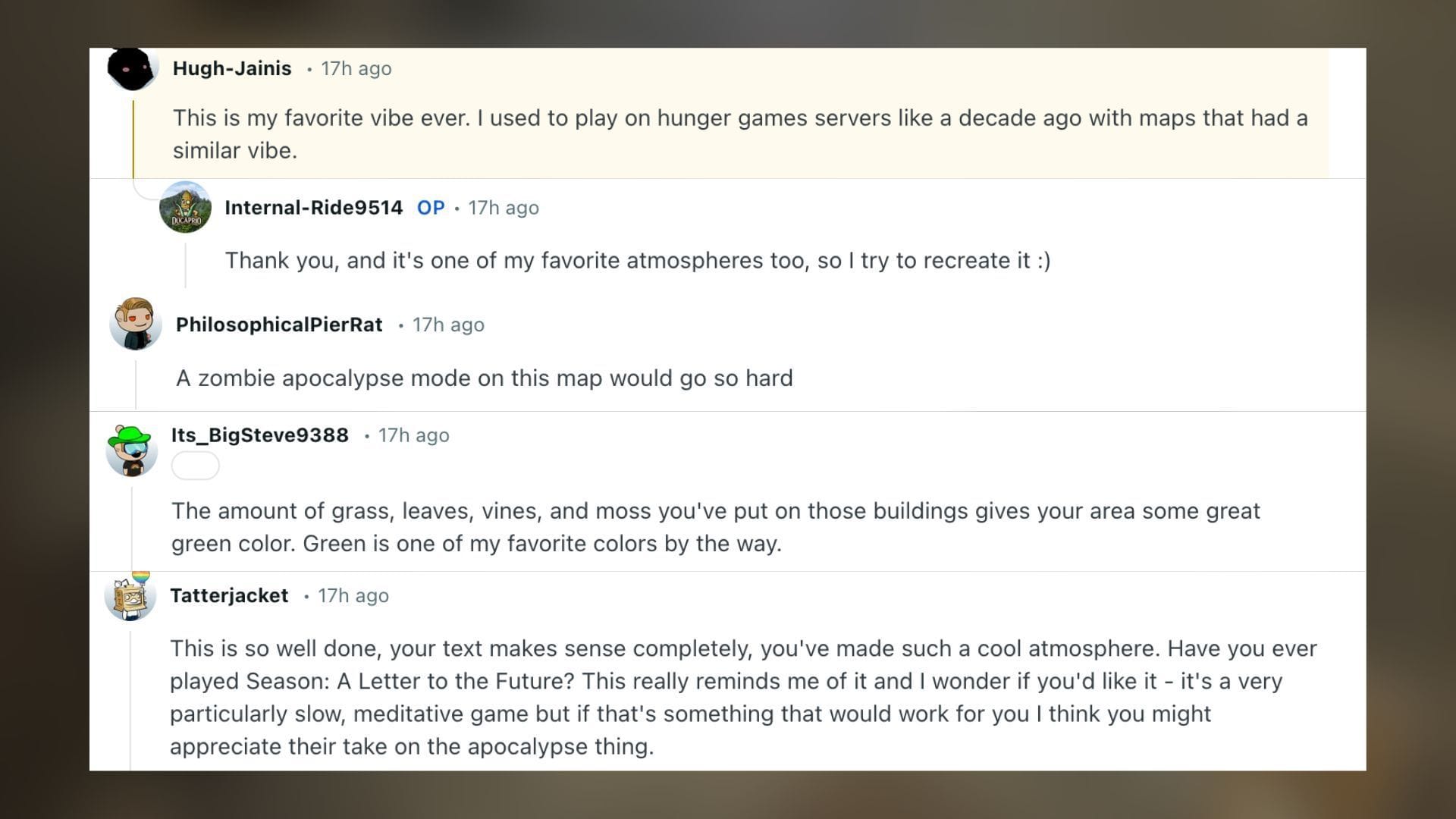Select PhilosophicalPierRat's username label
Screen dimensions: 1456x819
280,325
